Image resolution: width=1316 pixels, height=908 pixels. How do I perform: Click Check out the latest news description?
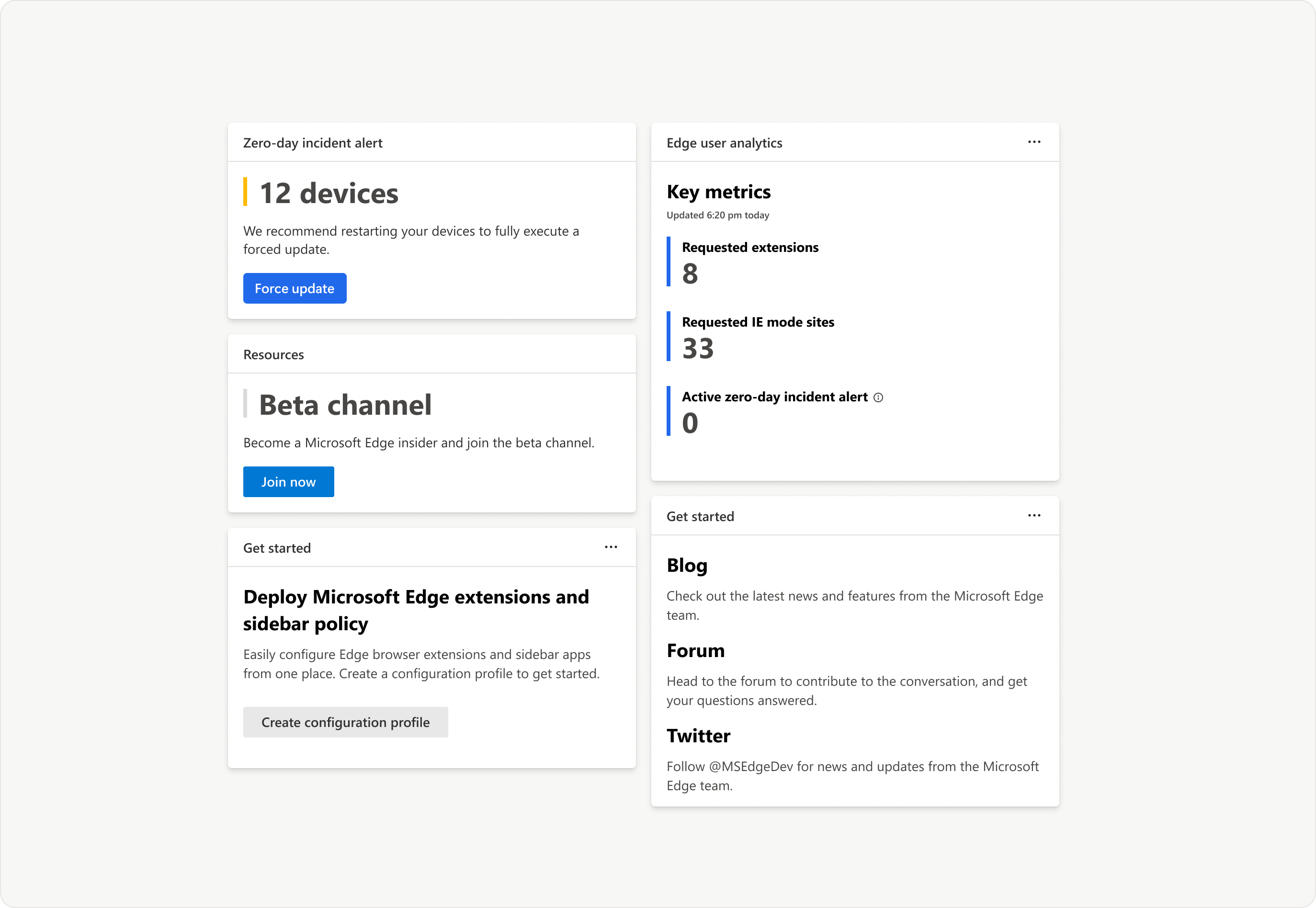[x=854, y=605]
